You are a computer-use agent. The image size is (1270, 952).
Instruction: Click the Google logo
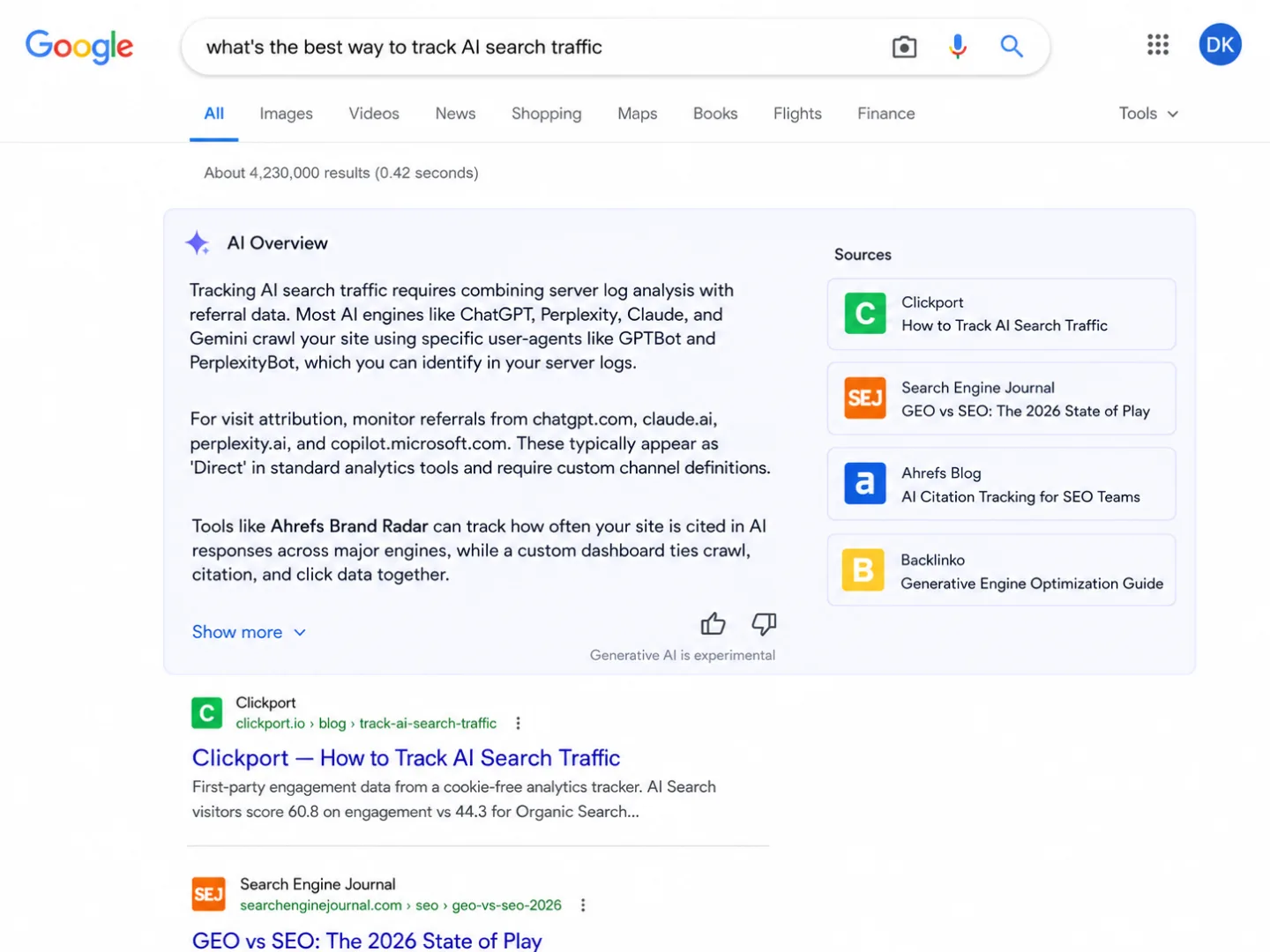[x=79, y=46]
